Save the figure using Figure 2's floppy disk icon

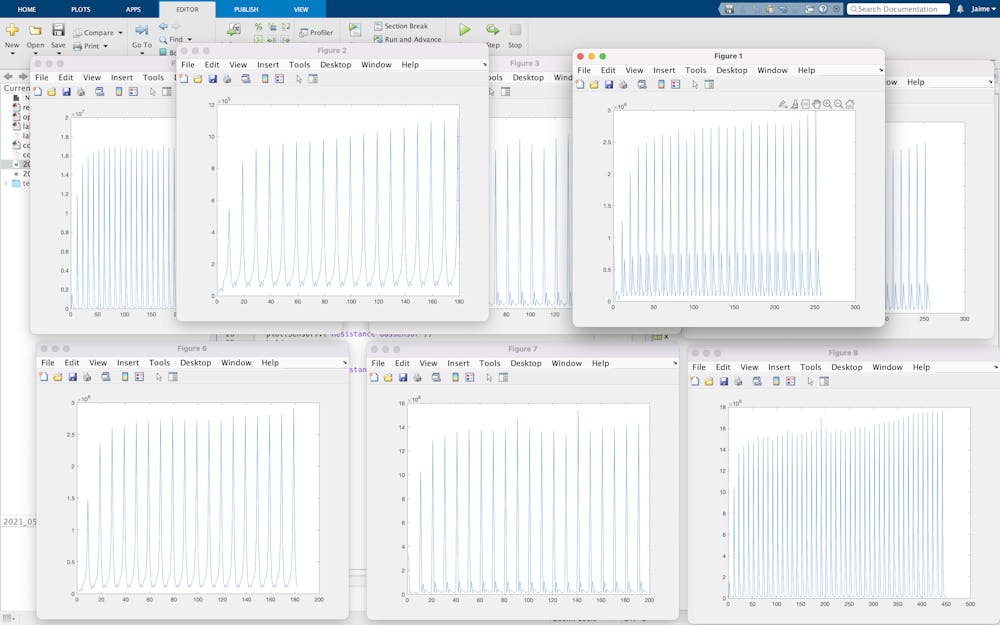click(x=212, y=78)
